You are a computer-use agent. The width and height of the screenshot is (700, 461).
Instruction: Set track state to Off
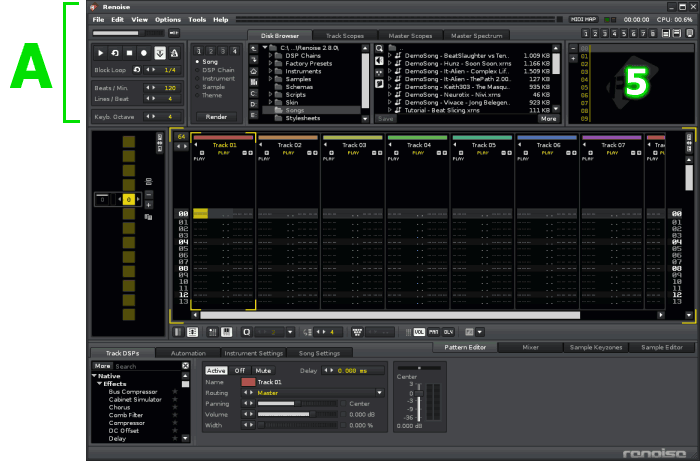240,370
